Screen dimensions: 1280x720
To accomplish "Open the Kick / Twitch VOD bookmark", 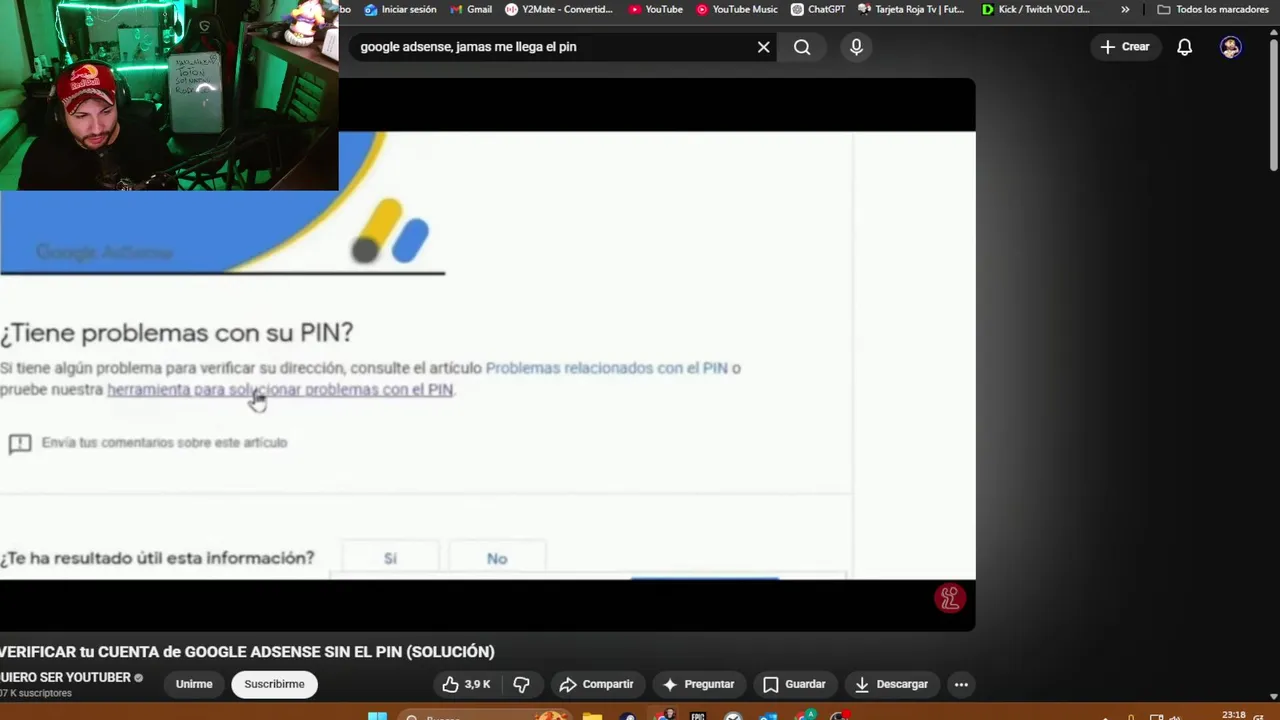I will click(x=1036, y=9).
